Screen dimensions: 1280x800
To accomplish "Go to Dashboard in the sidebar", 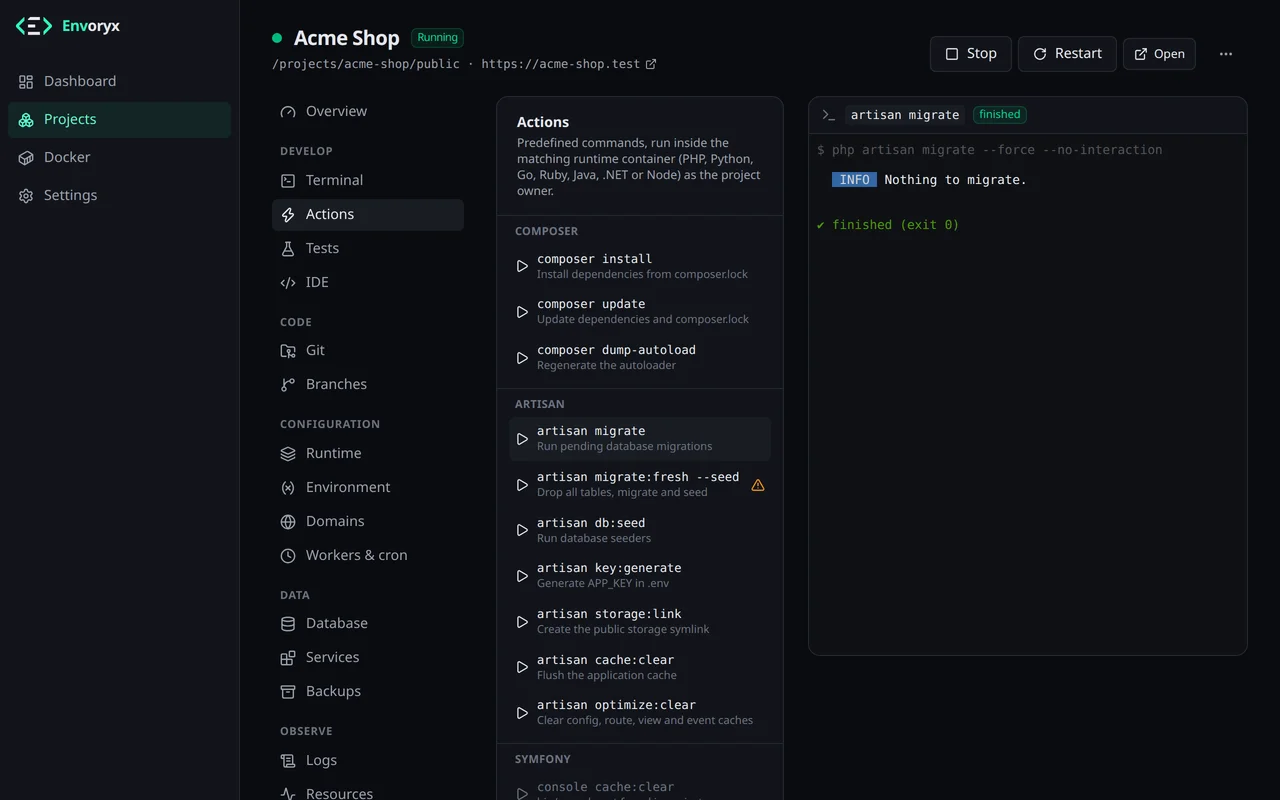I will (x=119, y=81).
